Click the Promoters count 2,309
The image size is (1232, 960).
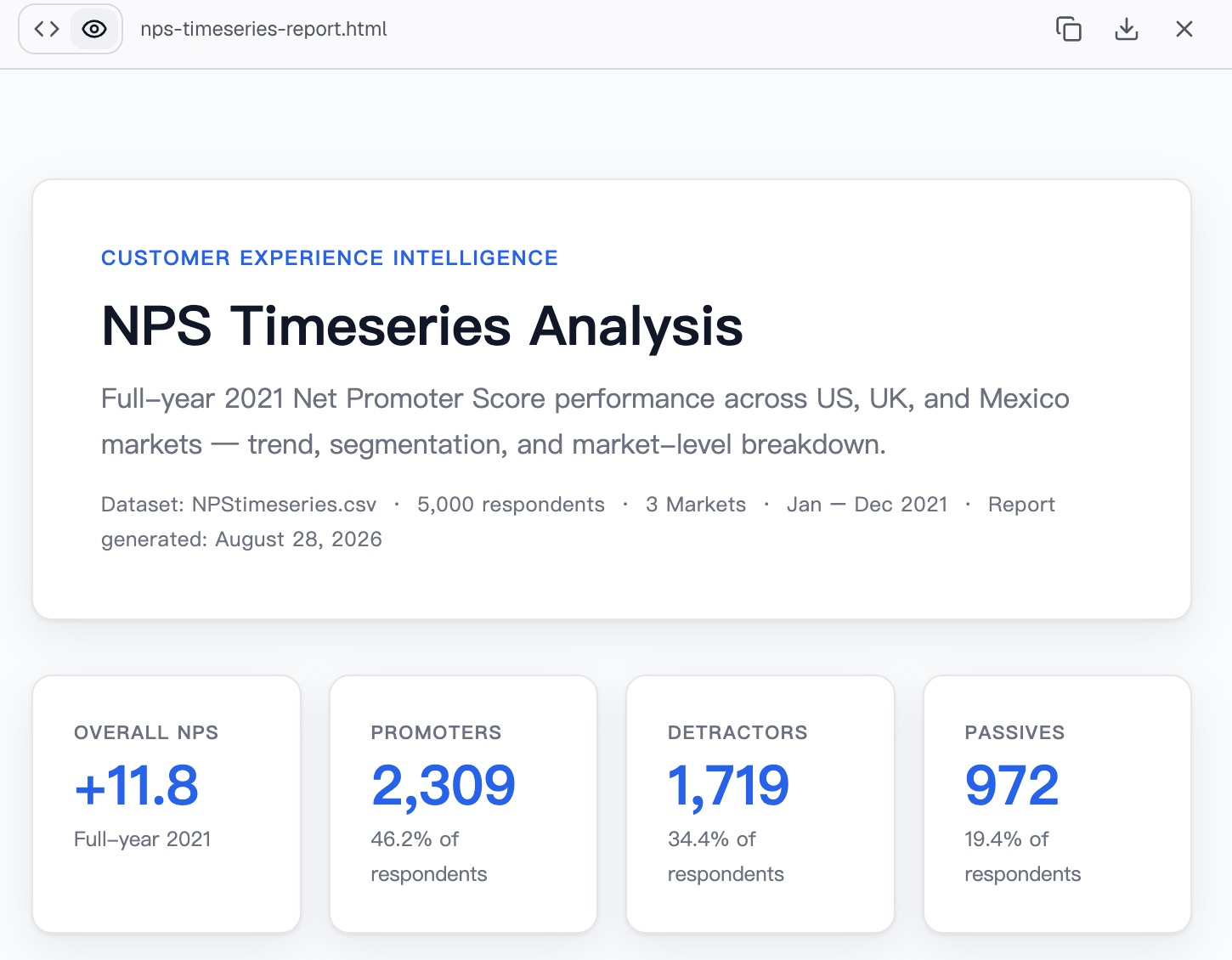pyautogui.click(x=443, y=786)
